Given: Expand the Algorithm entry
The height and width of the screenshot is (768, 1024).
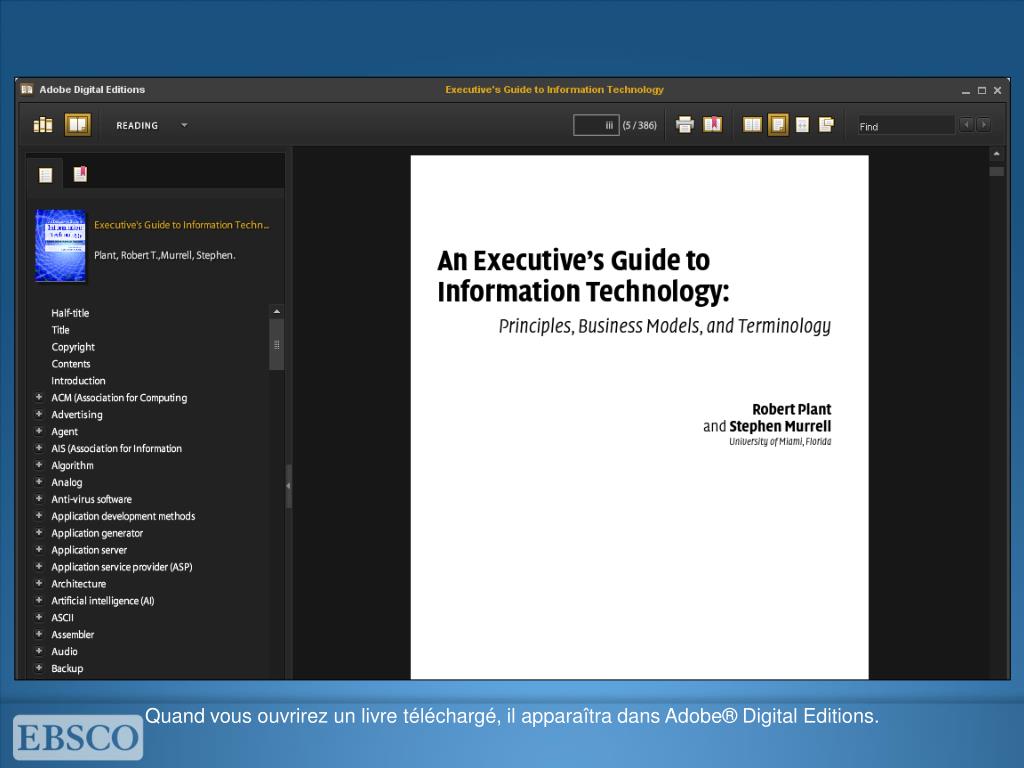Looking at the screenshot, I should tap(39, 465).
